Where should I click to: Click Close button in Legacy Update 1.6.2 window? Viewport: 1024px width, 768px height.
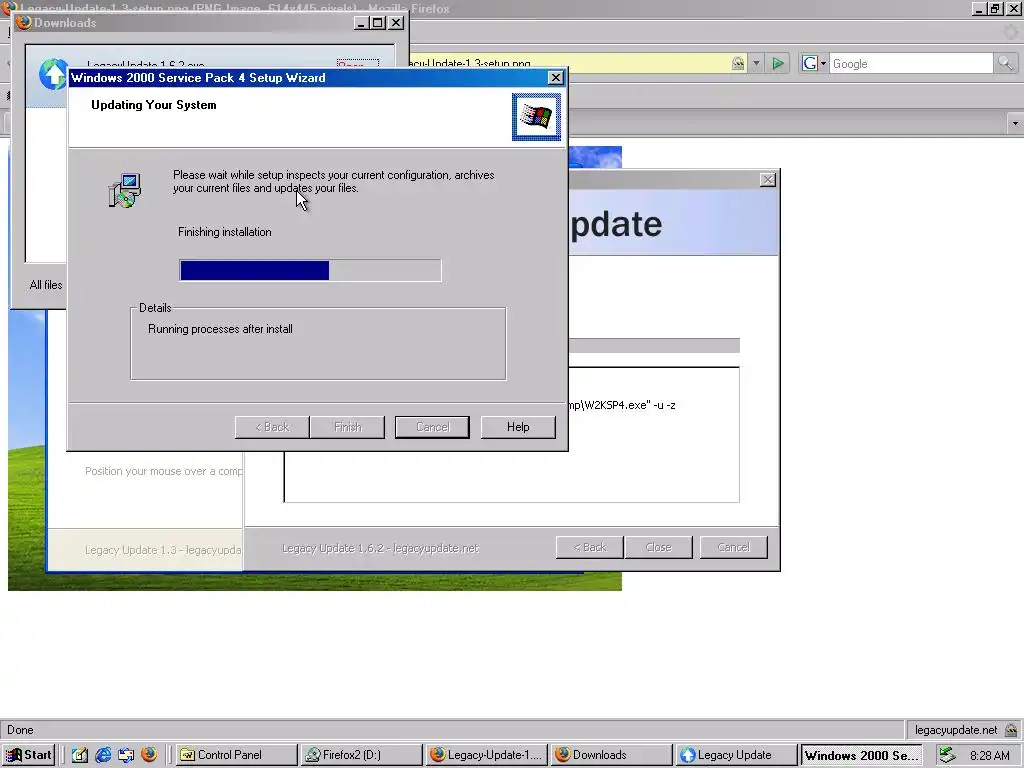click(x=658, y=547)
